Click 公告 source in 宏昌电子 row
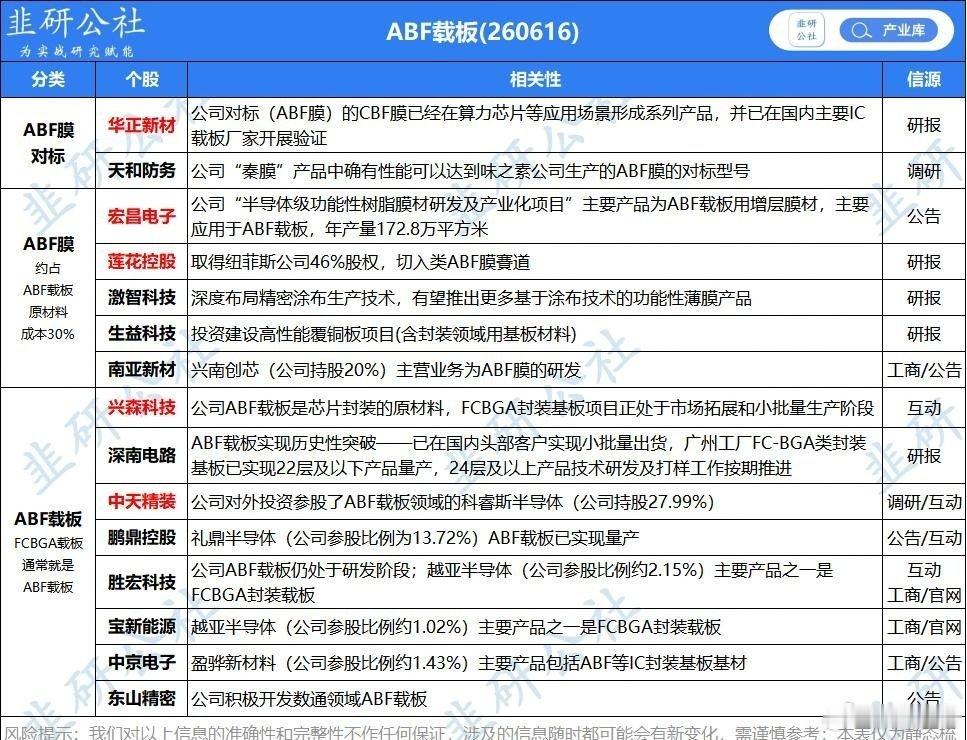The image size is (967, 740). click(924, 216)
